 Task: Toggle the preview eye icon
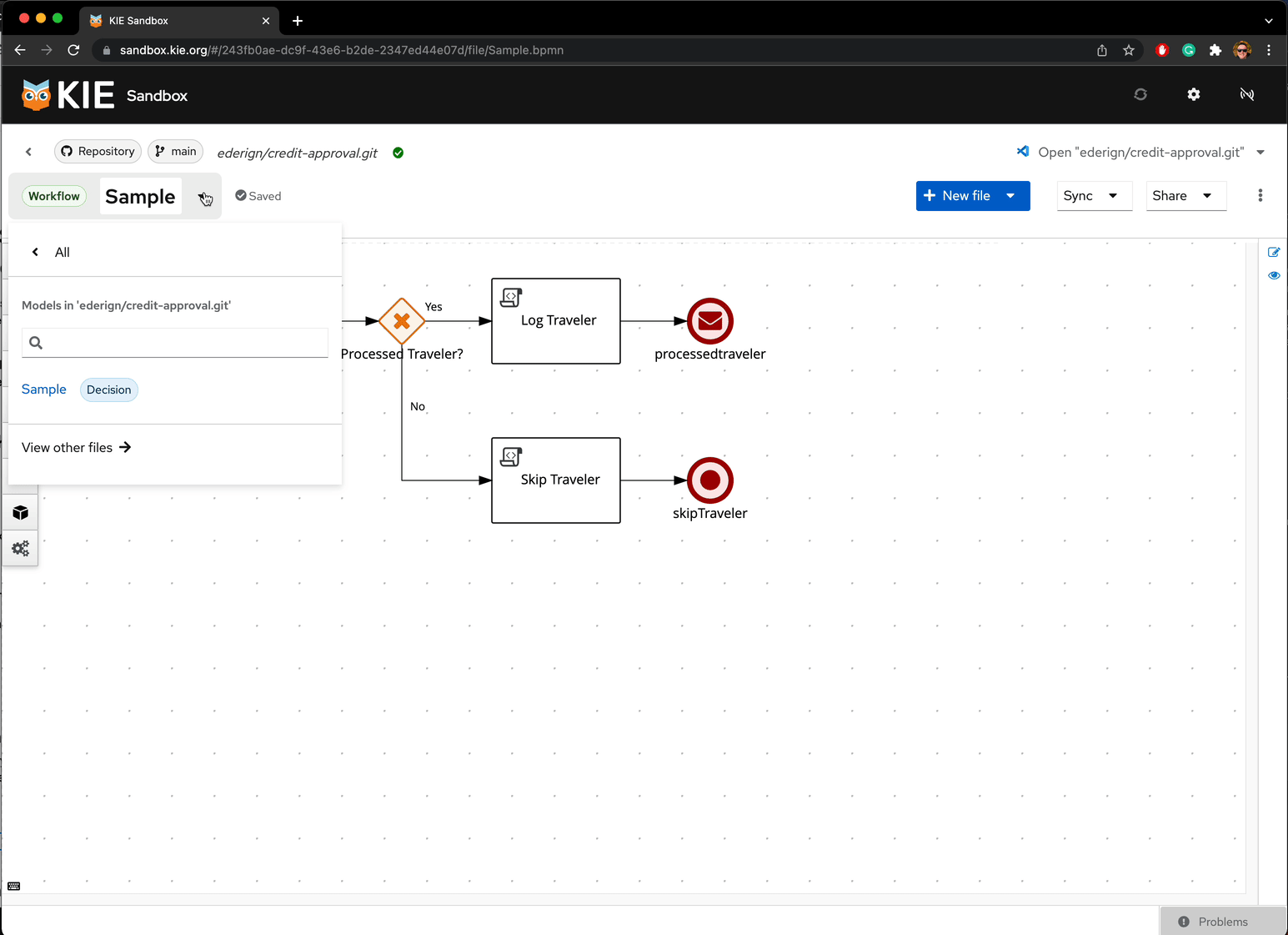point(1273,275)
